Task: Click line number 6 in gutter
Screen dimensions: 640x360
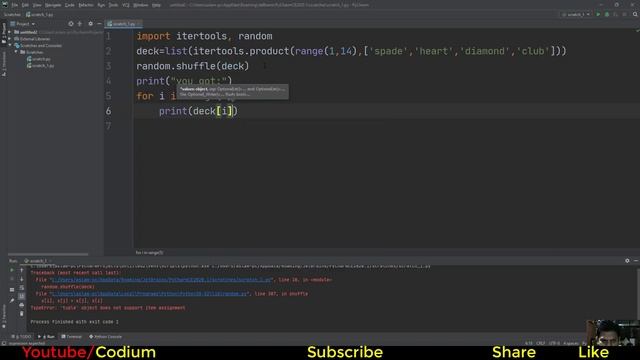Action: pyautogui.click(x=108, y=111)
